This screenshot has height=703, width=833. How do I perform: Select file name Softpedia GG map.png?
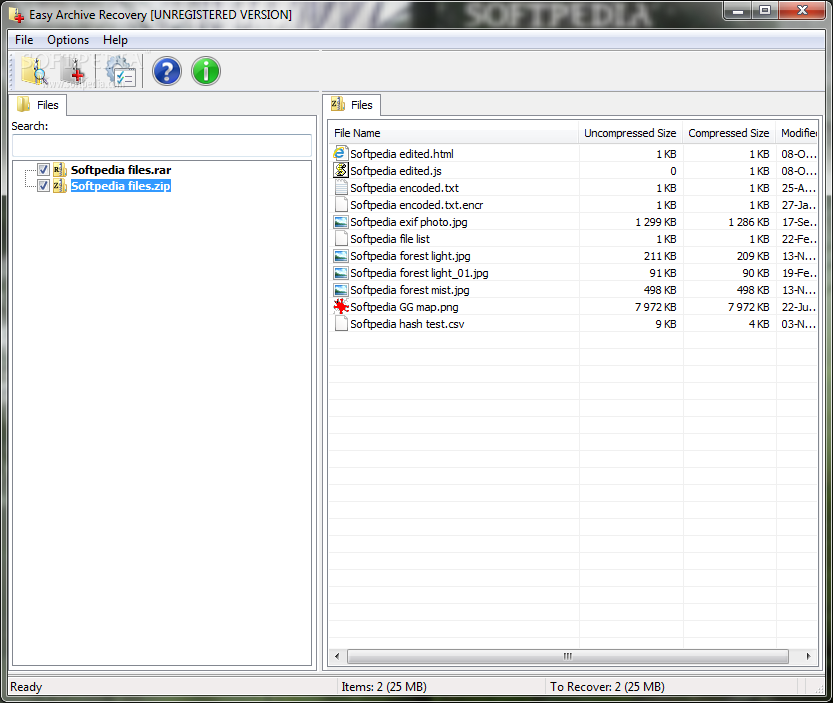[404, 307]
